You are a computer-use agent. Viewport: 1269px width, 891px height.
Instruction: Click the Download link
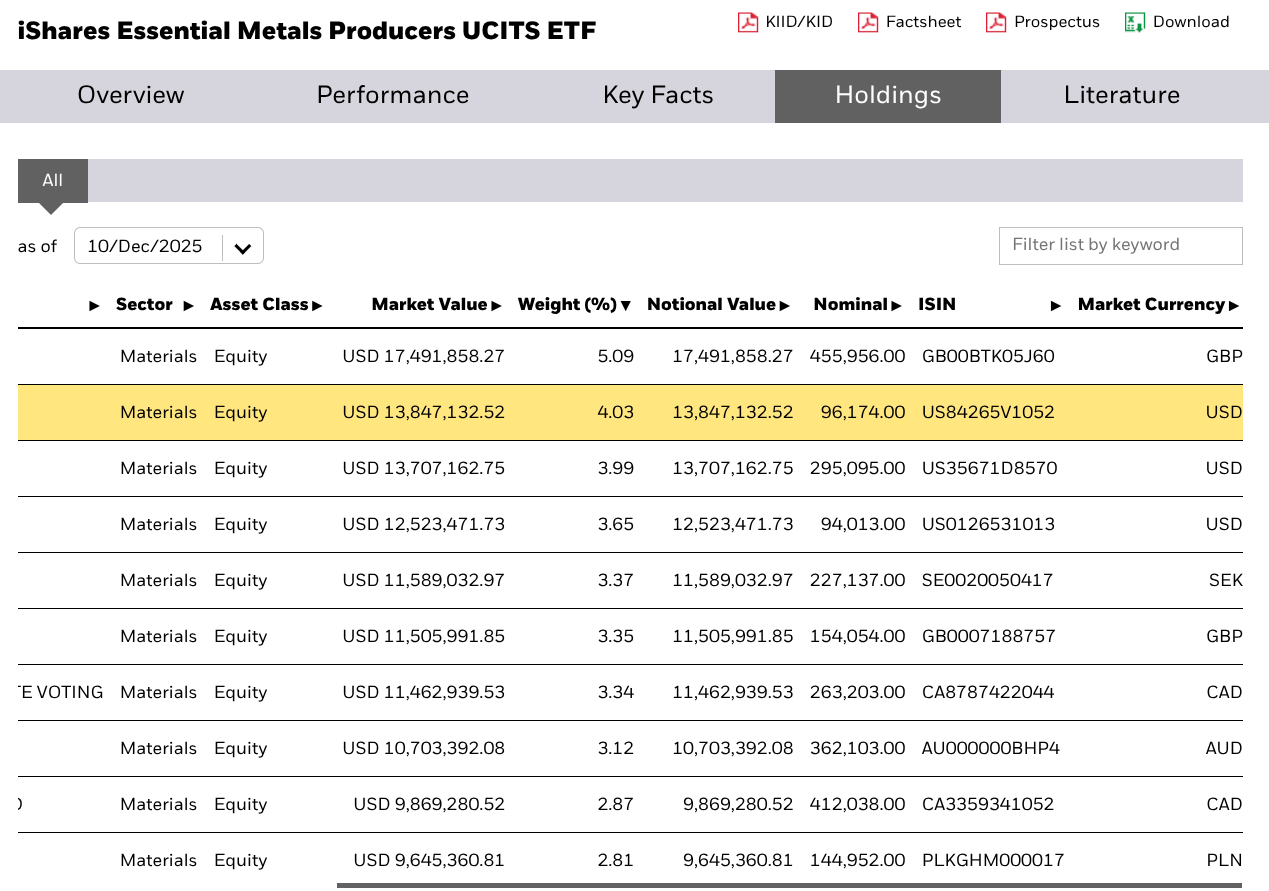[1191, 22]
